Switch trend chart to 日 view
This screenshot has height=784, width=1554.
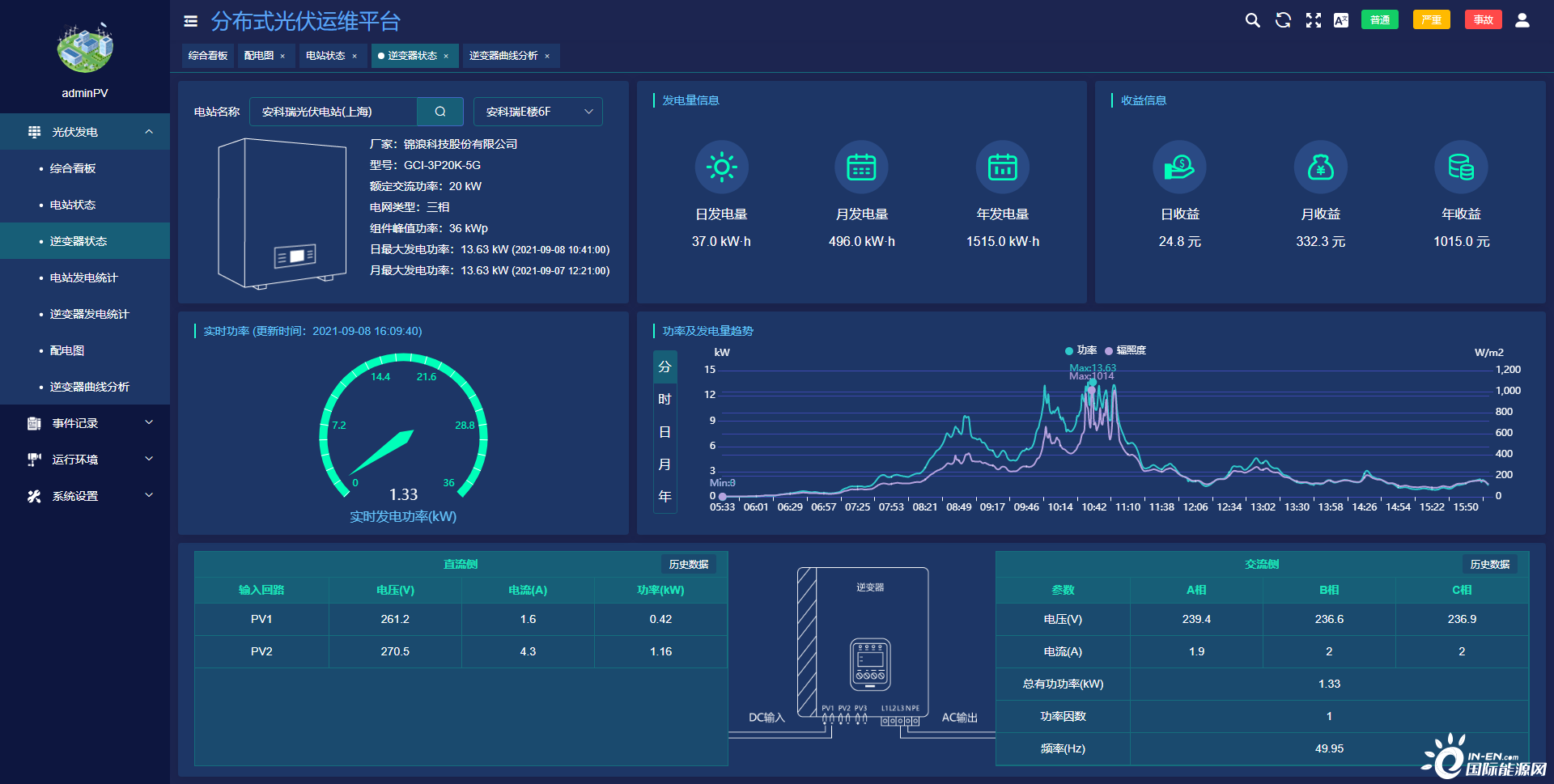(x=664, y=432)
